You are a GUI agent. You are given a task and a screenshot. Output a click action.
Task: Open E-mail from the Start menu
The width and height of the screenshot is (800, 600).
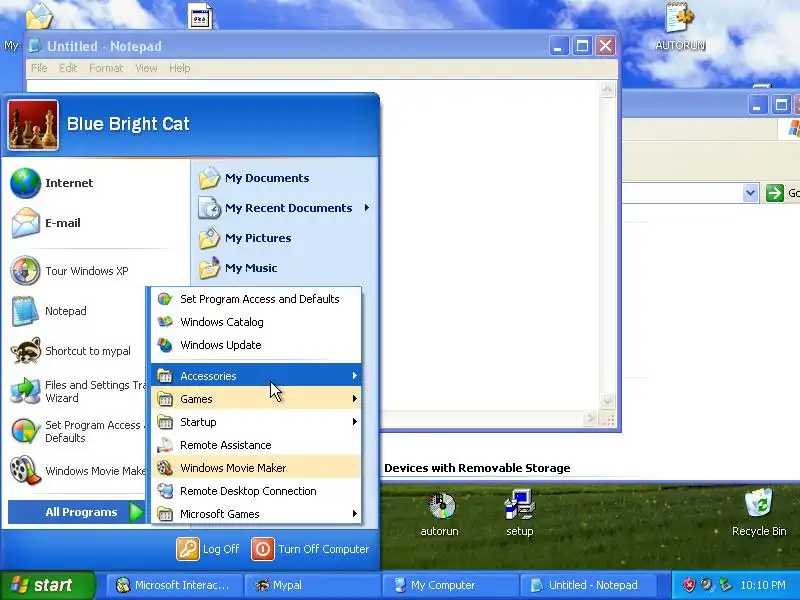tap(62, 223)
